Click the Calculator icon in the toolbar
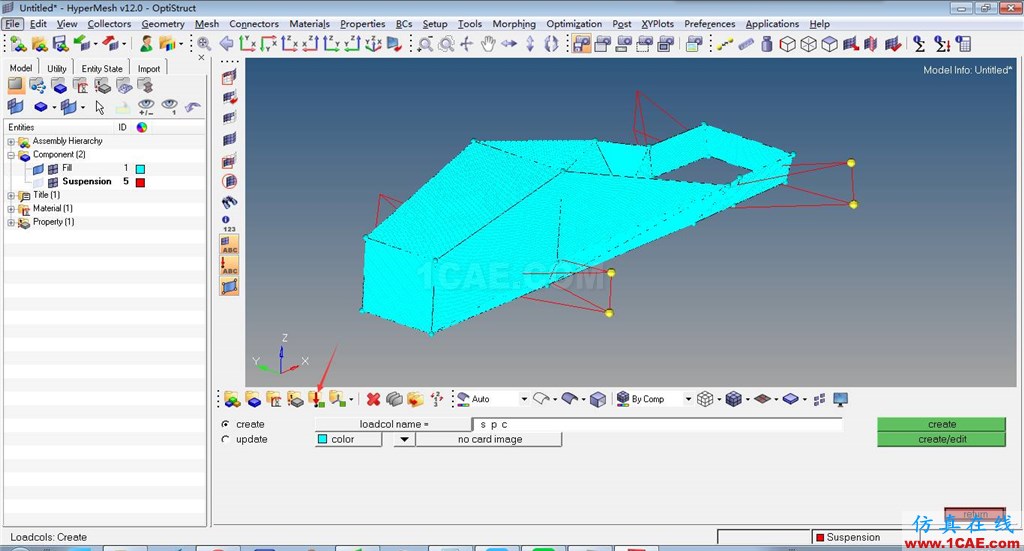The height and width of the screenshot is (551, 1024). (x=963, y=44)
